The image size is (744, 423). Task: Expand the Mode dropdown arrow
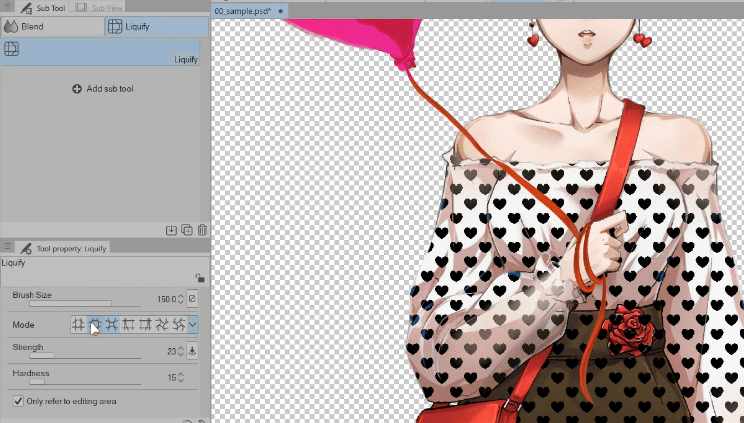pyautogui.click(x=193, y=324)
